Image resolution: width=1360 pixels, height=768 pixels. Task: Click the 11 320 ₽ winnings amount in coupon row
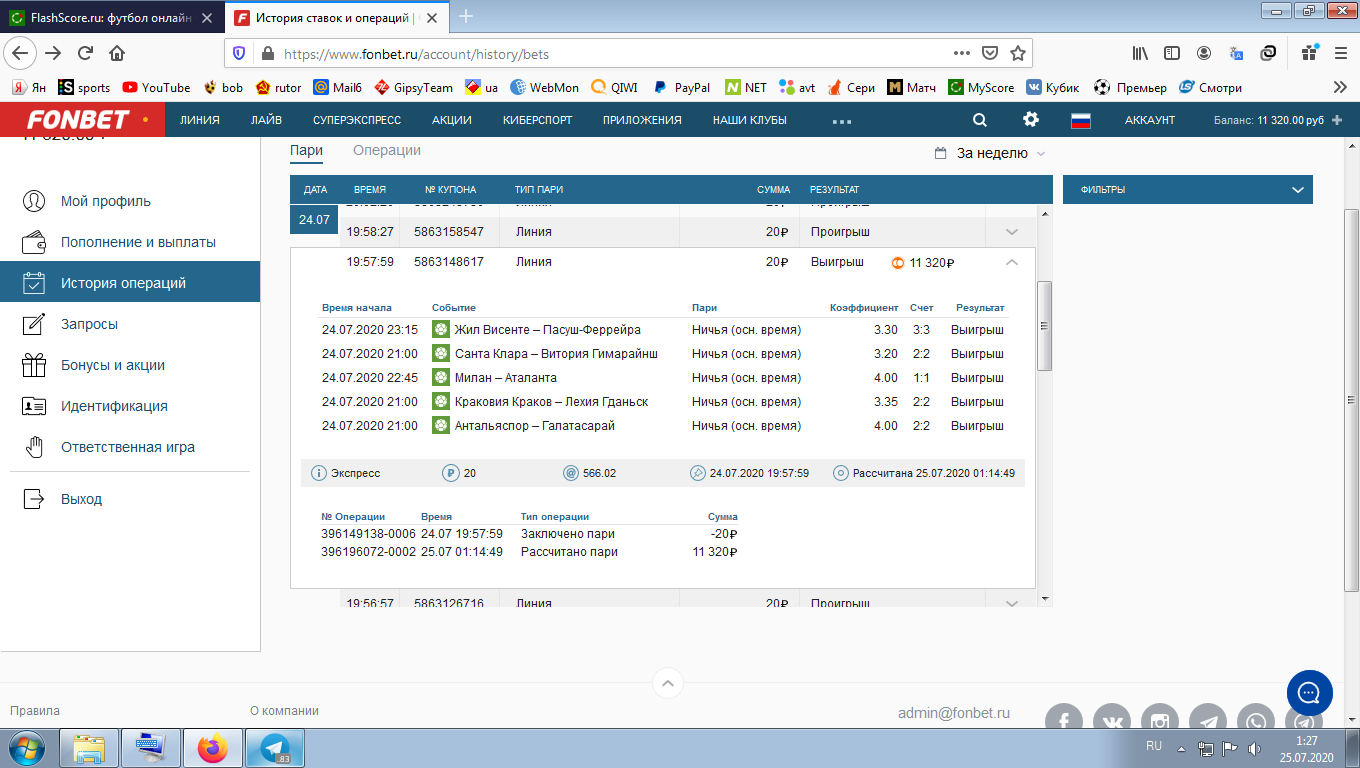pyautogui.click(x=931, y=263)
